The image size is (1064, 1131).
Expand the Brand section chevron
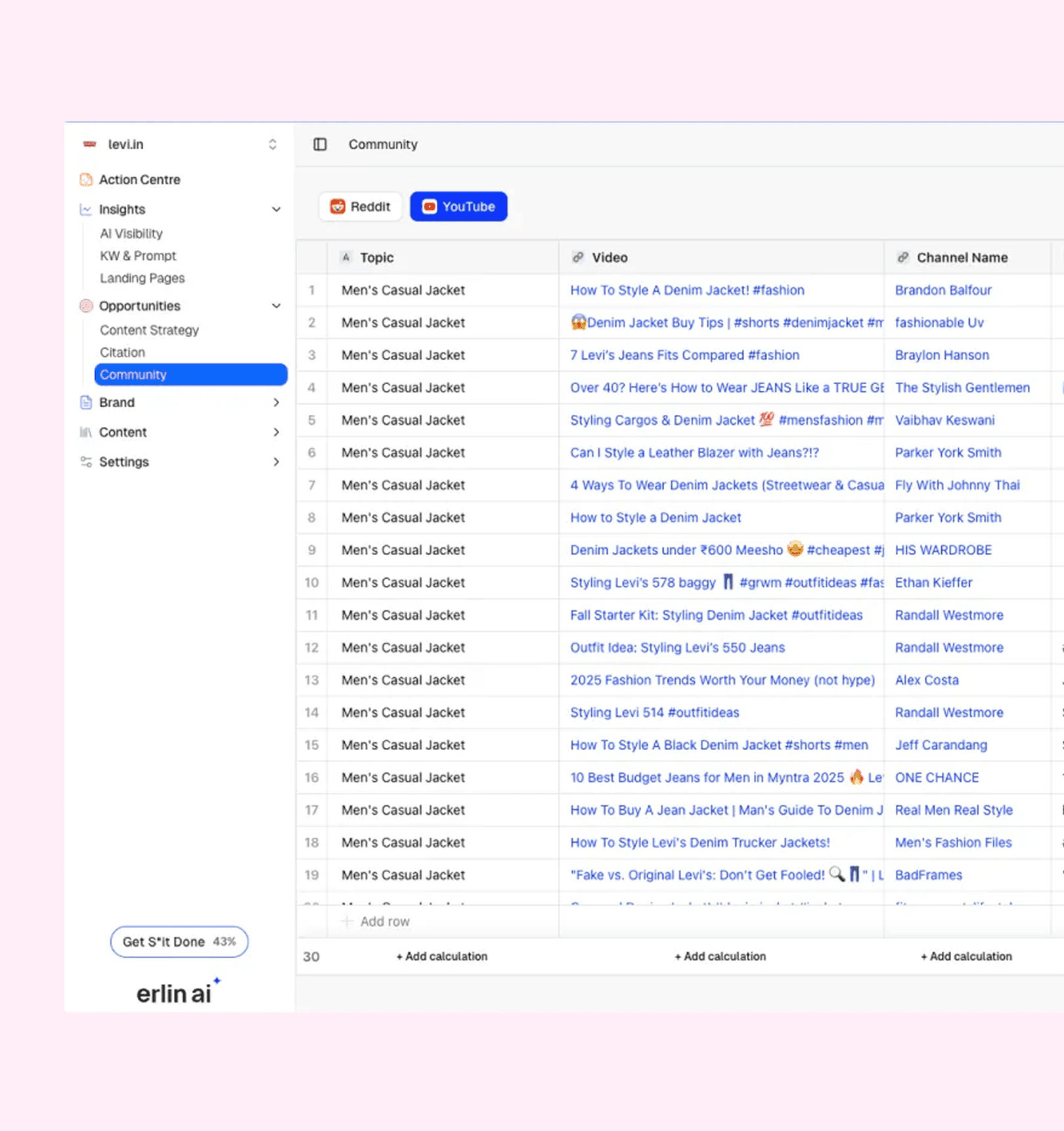pyautogui.click(x=277, y=403)
